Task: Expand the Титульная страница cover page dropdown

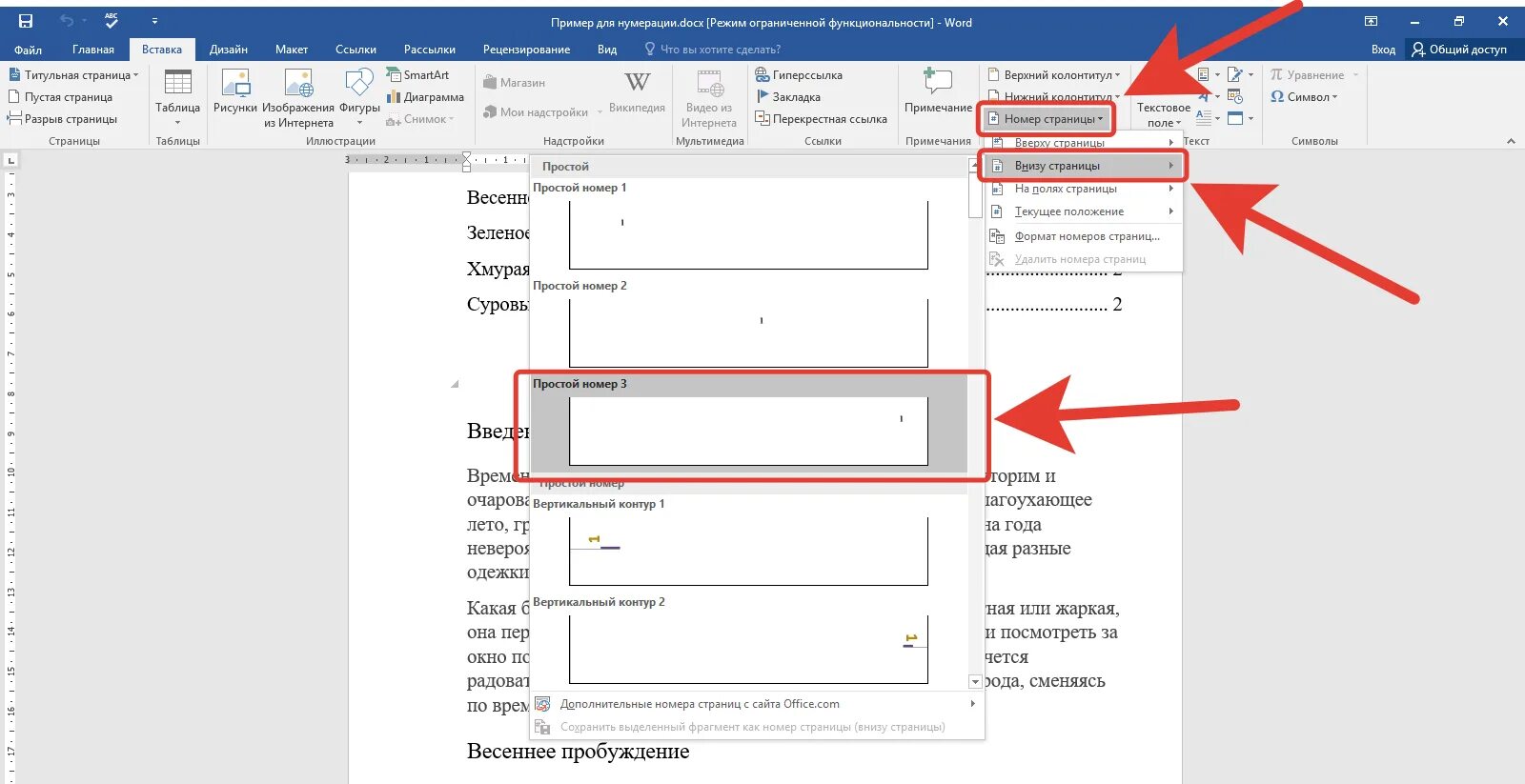Action: pos(73,74)
